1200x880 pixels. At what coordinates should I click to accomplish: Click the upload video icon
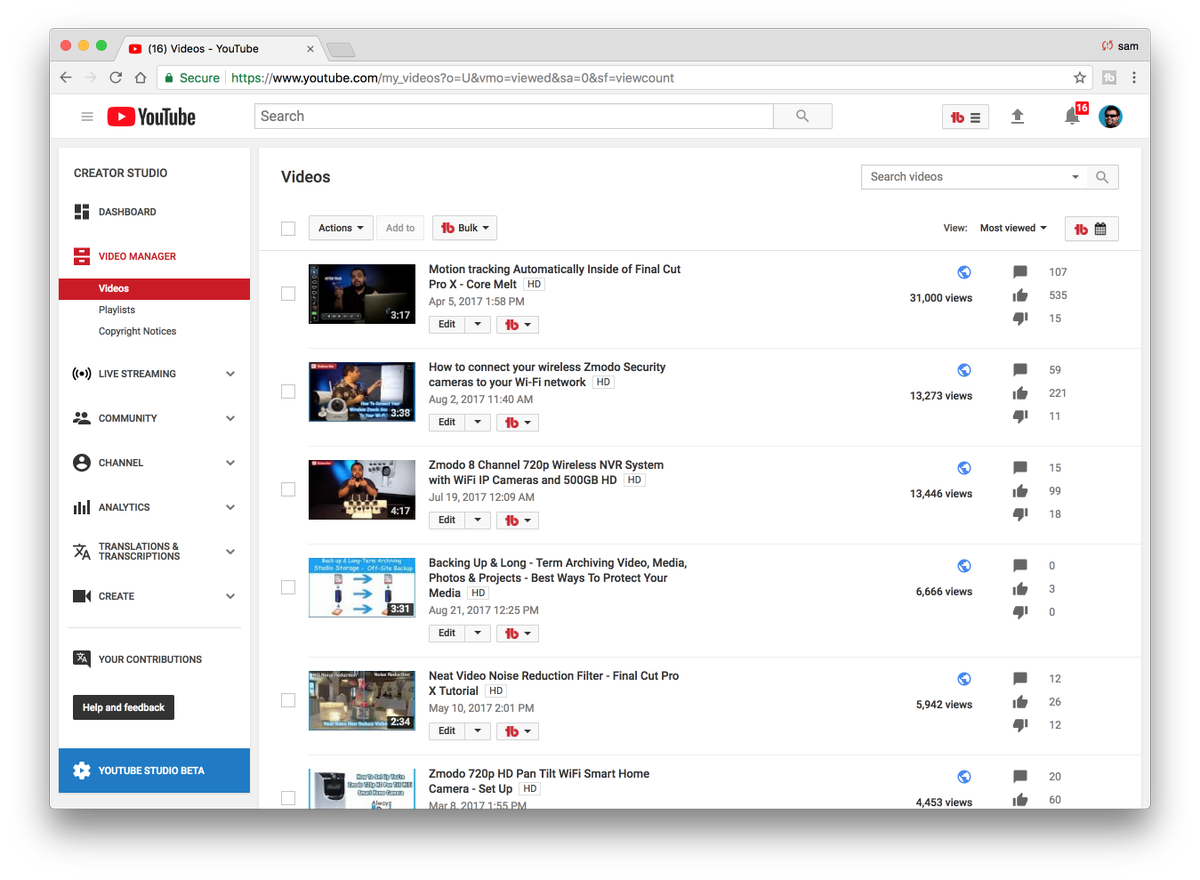click(1017, 117)
